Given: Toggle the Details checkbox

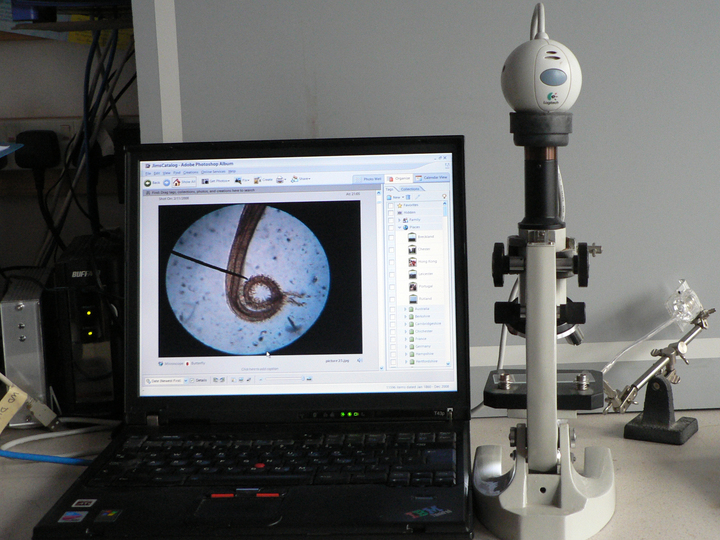Looking at the screenshot, I should (x=192, y=381).
